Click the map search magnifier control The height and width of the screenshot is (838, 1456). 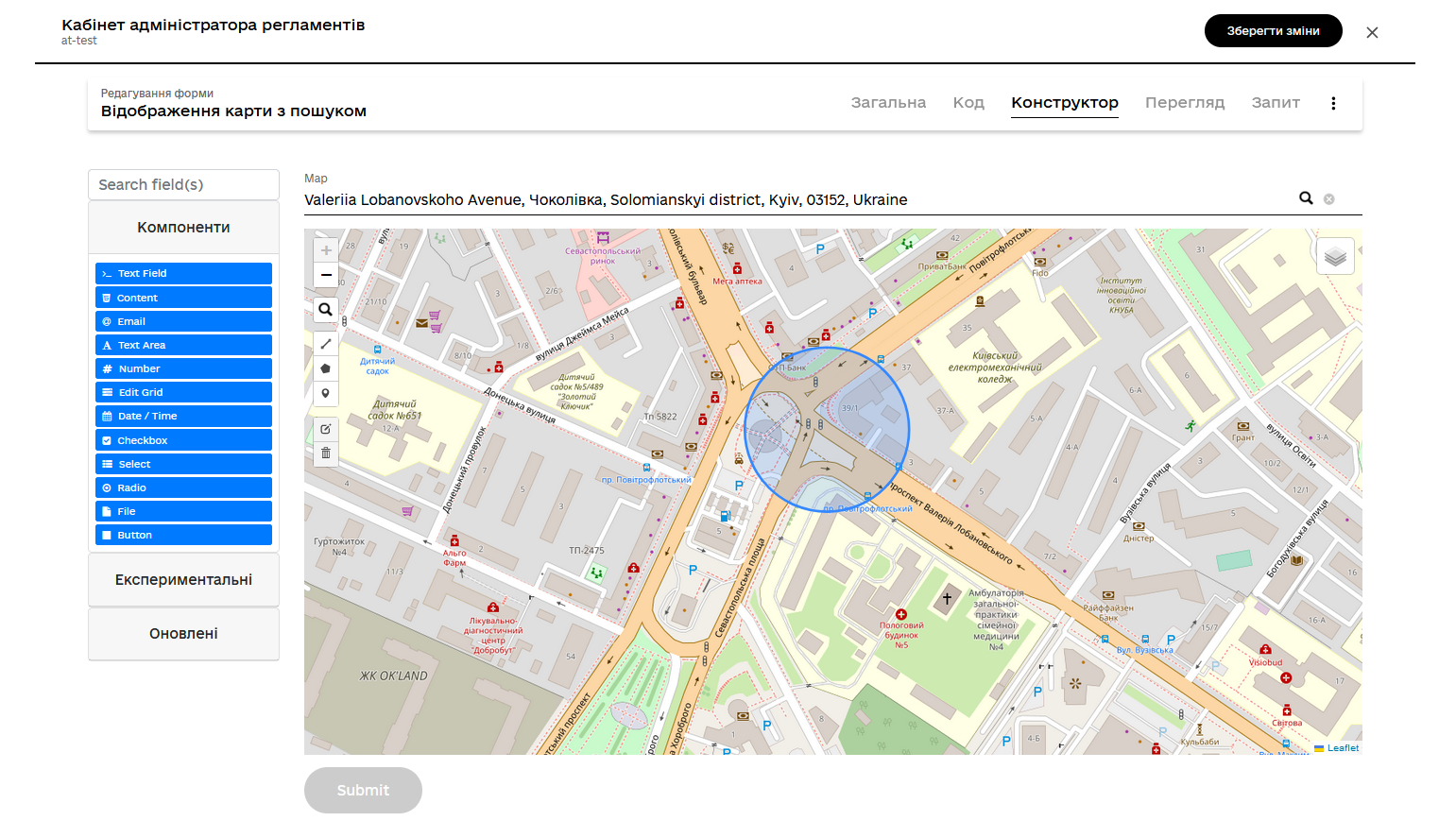326,310
